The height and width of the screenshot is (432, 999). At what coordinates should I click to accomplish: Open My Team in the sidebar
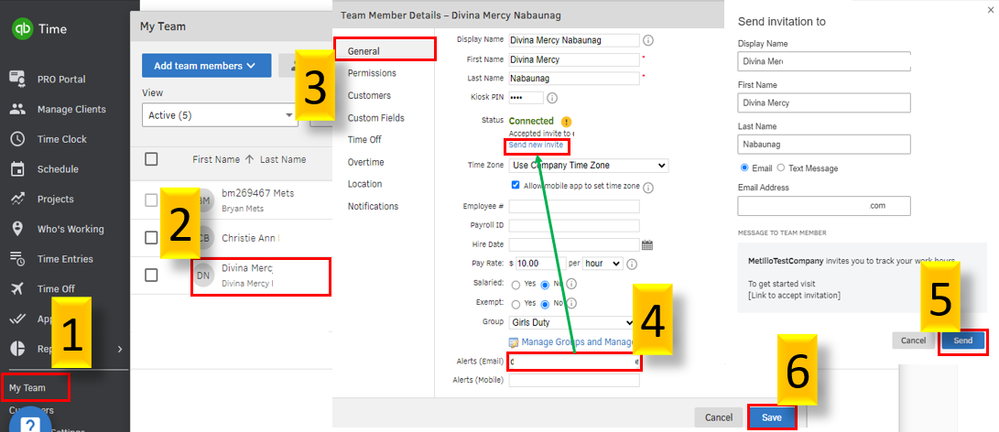pos(27,387)
